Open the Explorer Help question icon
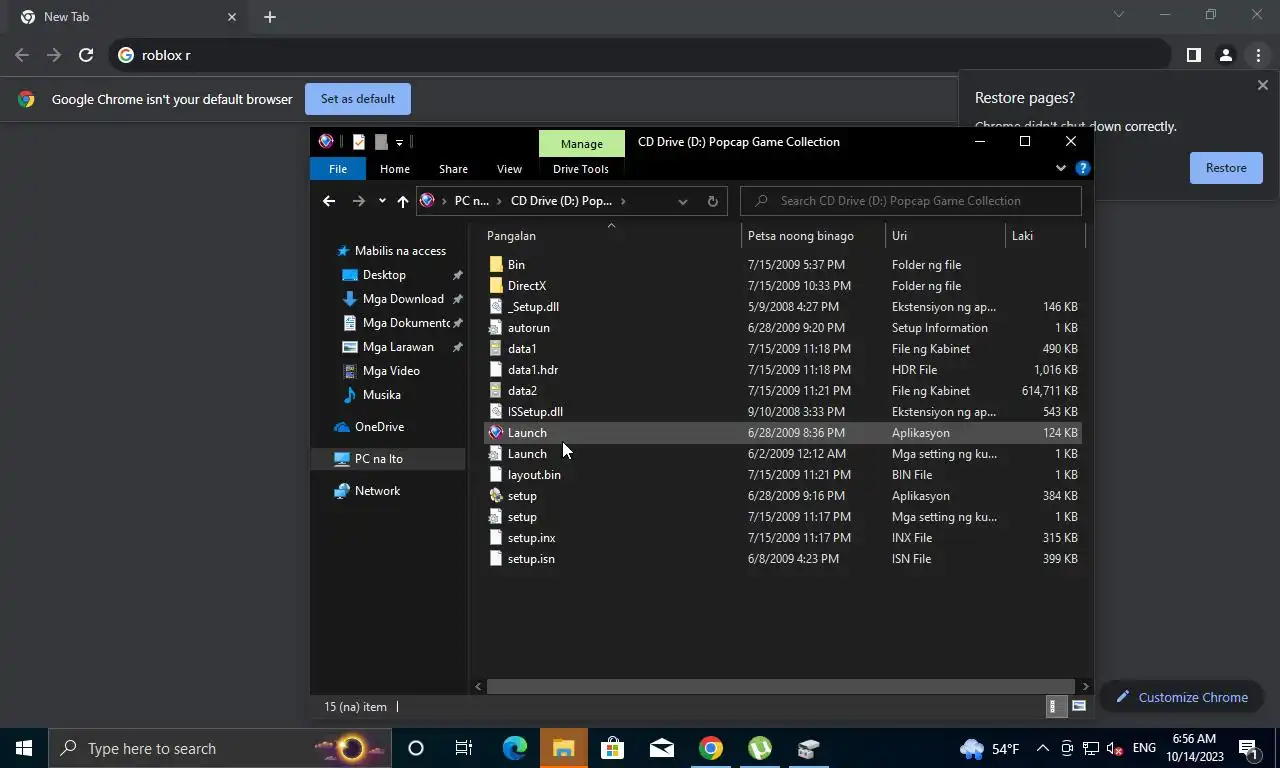This screenshot has height=768, width=1280. tap(1082, 169)
